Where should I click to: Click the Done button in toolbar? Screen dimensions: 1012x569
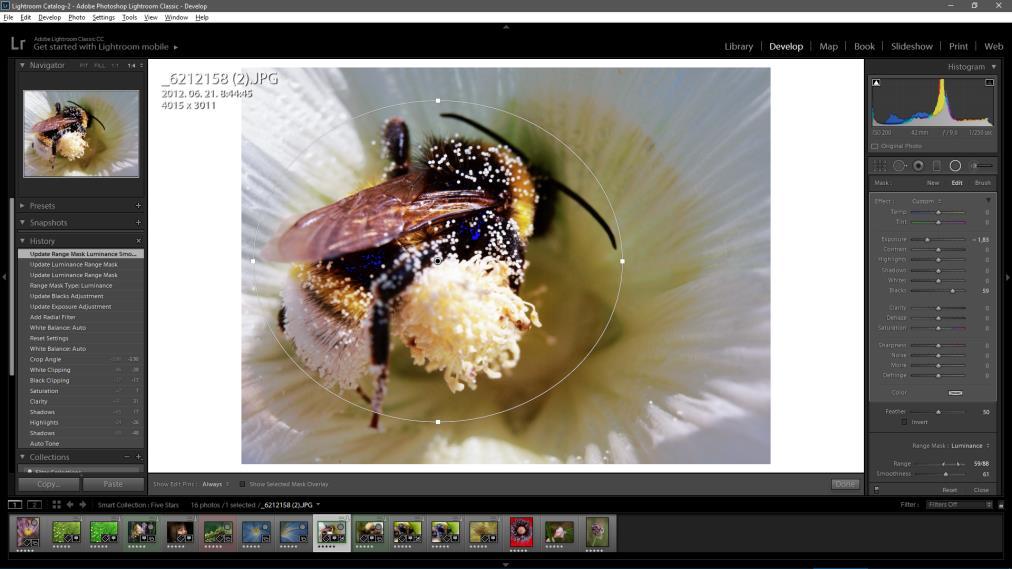click(845, 484)
